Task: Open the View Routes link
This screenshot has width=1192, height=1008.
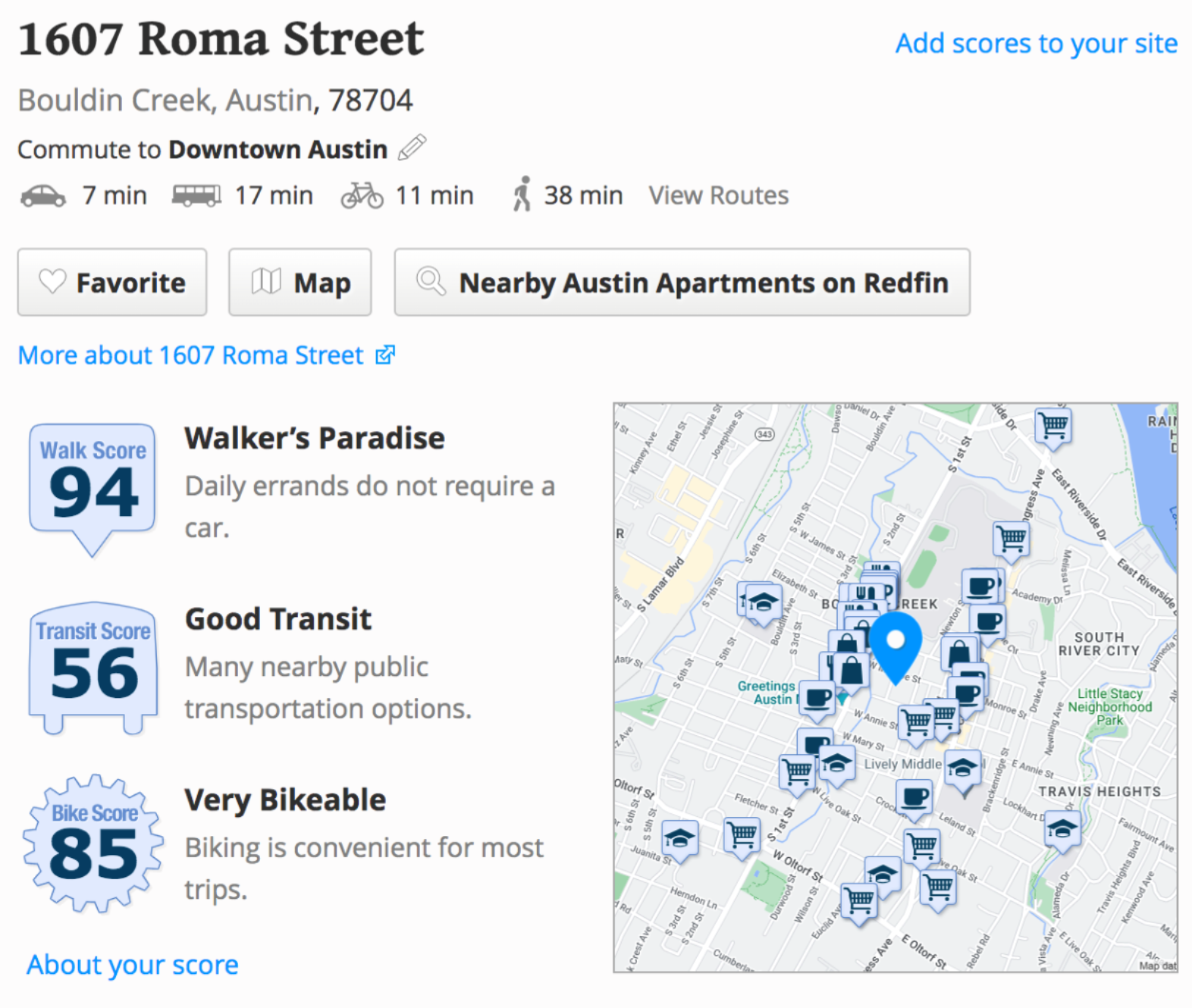Action: click(x=718, y=196)
